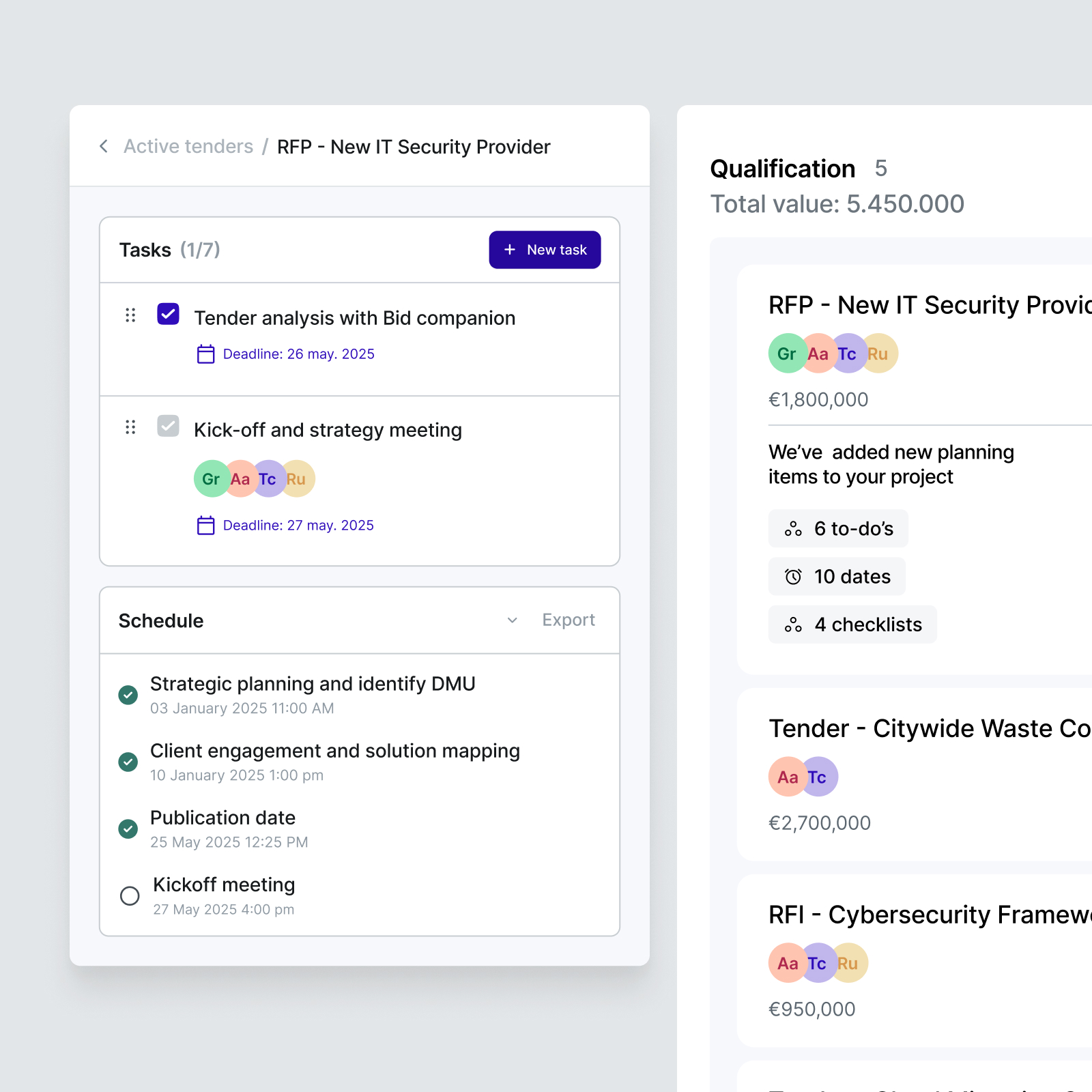Click Deadline: 26 may. 2025 text

[299, 354]
